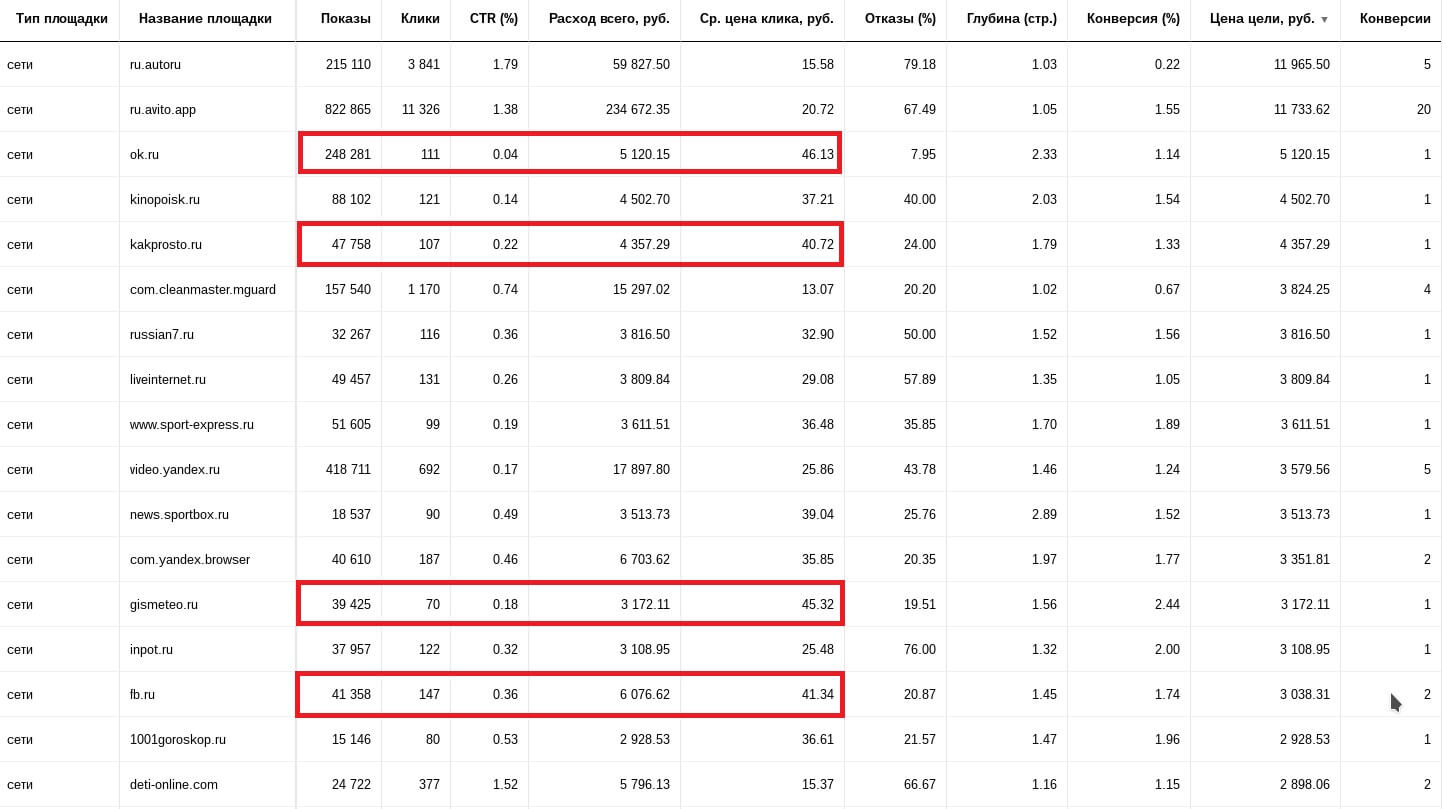1443x809 pixels.
Task: Click the impressions value 248 281
Action: pyautogui.click(x=348, y=154)
